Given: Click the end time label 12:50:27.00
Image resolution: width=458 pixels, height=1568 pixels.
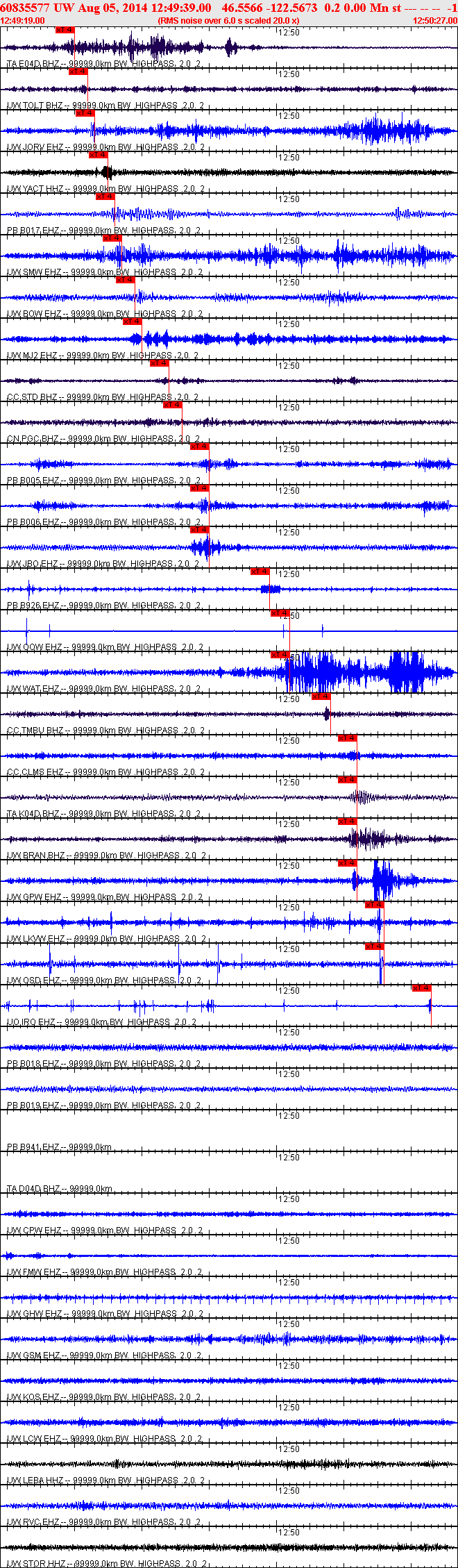Looking at the screenshot, I should [435, 21].
